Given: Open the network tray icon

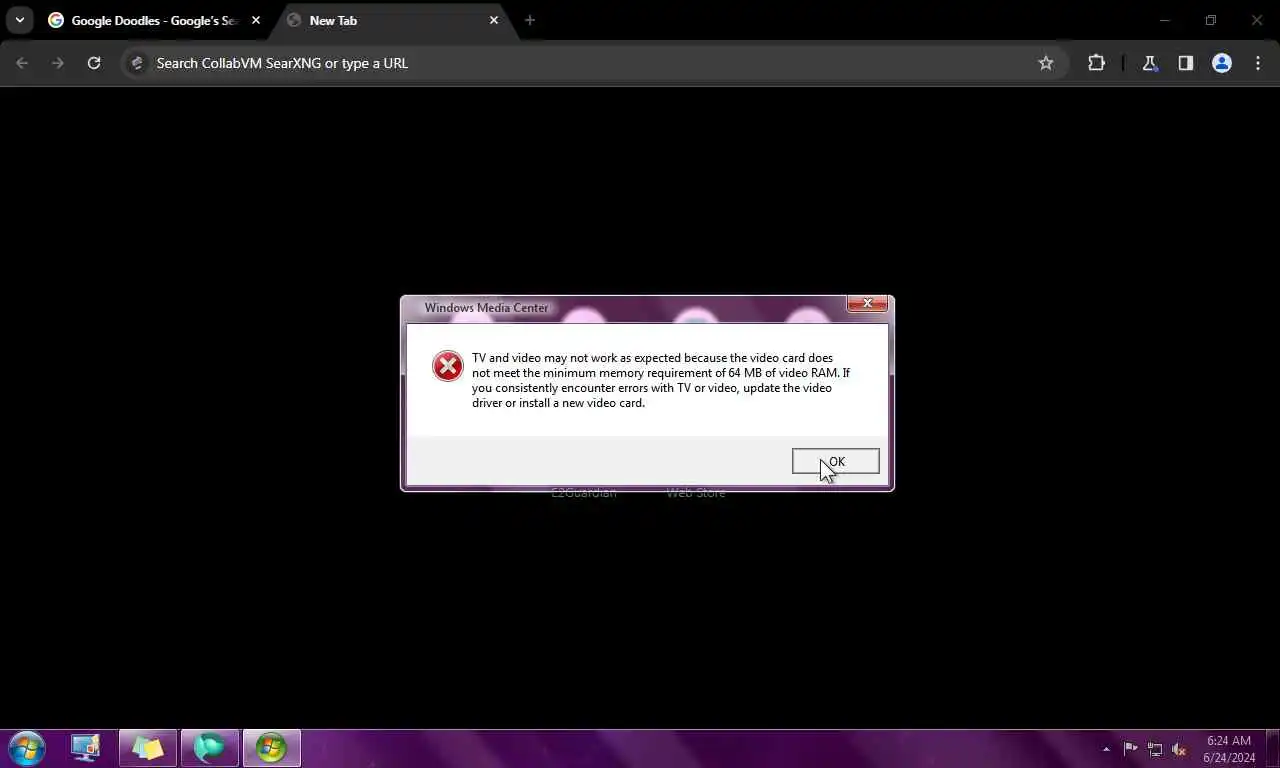Looking at the screenshot, I should click(x=1155, y=749).
